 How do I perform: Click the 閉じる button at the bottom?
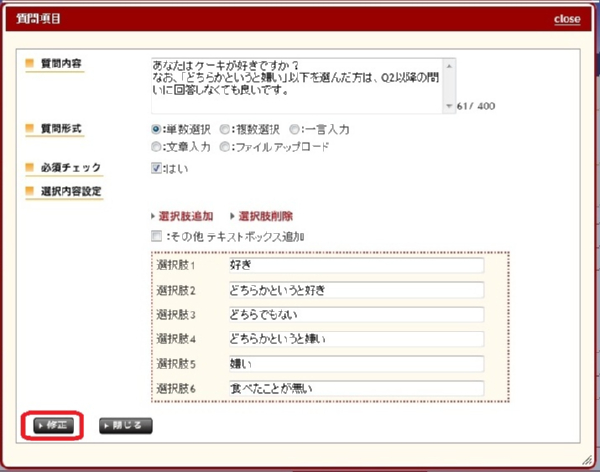pyautogui.click(x=126, y=425)
